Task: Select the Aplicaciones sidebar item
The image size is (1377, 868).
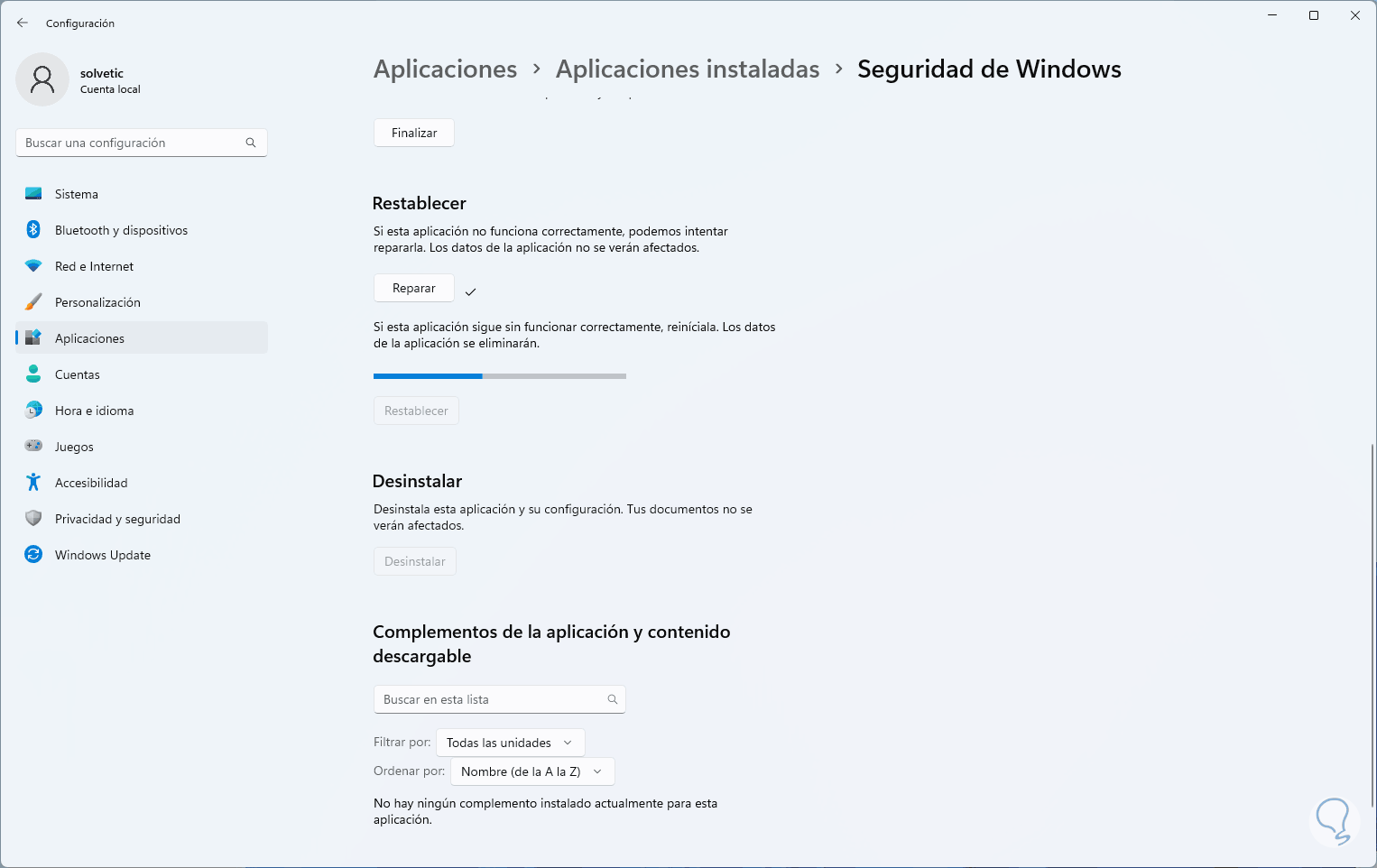Action: [x=142, y=338]
